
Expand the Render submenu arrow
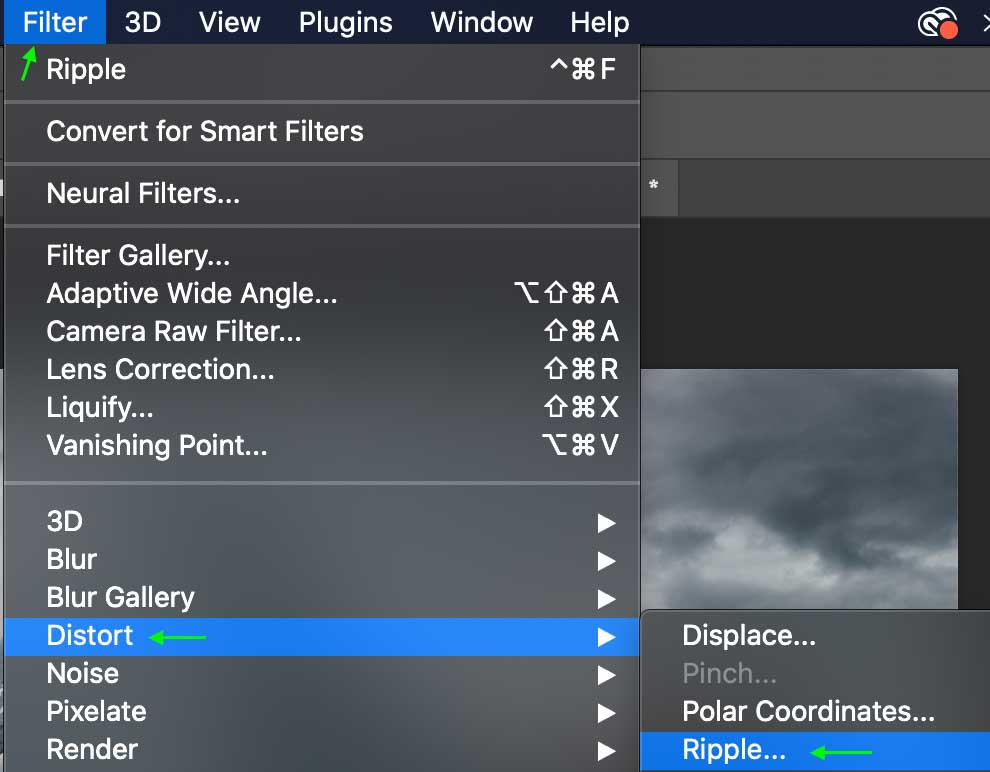pos(606,751)
